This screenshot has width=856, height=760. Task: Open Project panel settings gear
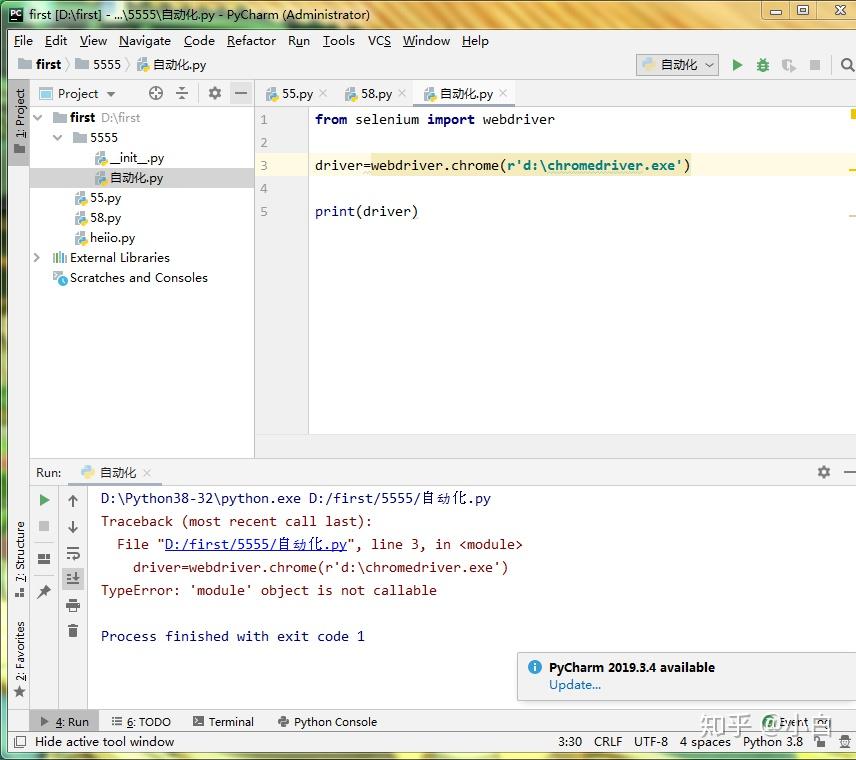(x=215, y=93)
